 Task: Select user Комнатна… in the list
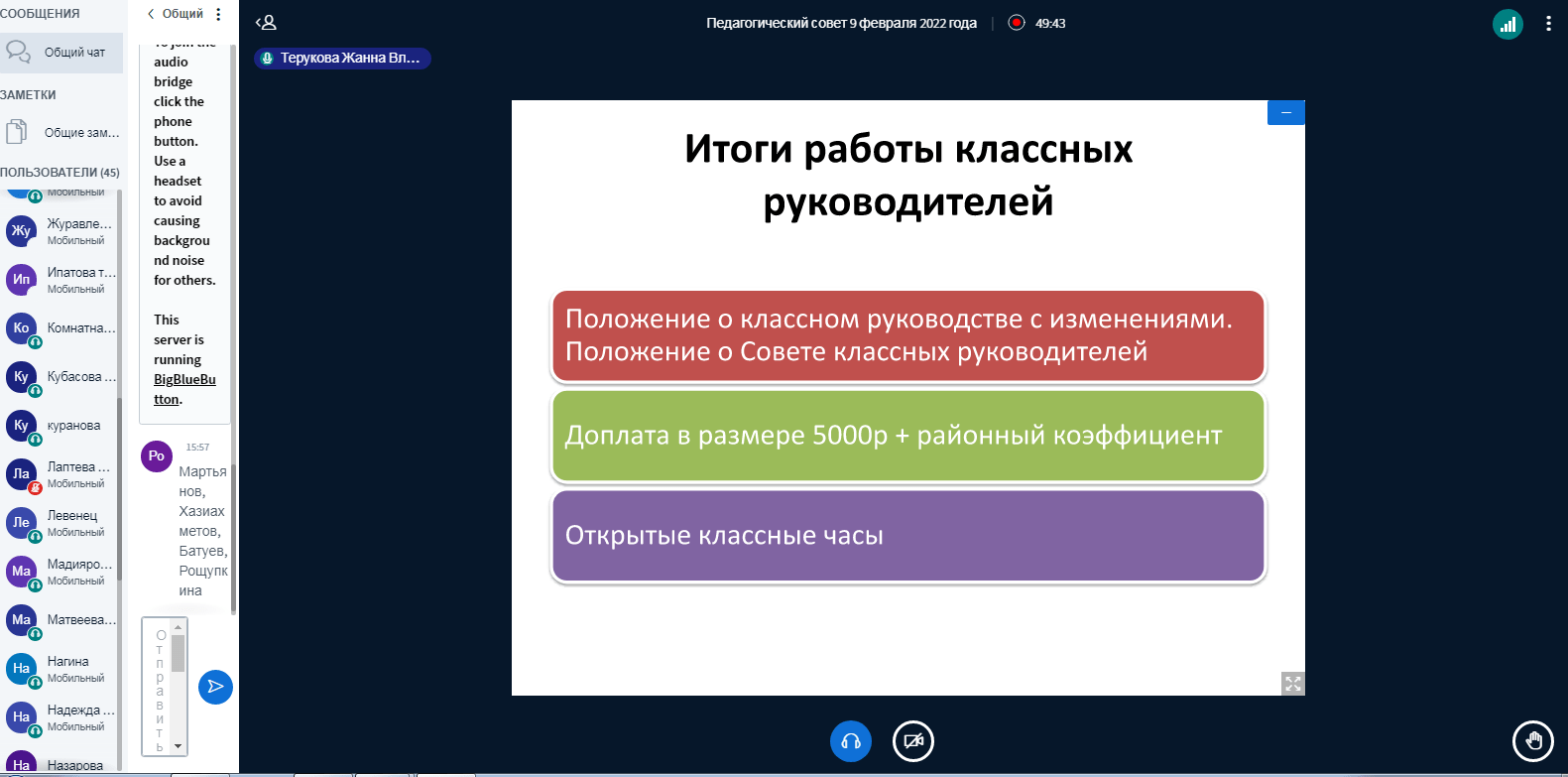click(60, 328)
